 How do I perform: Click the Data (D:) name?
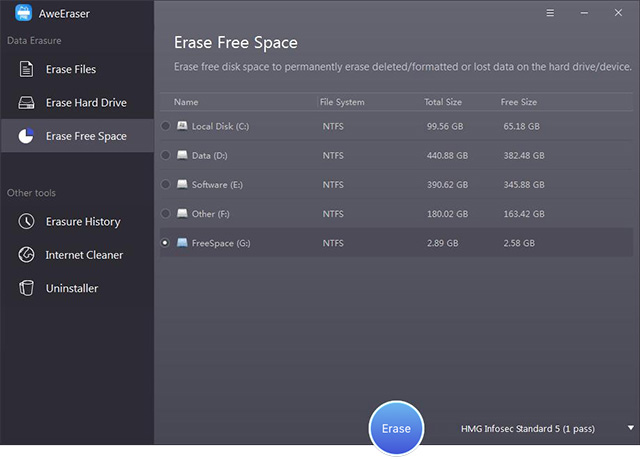point(209,155)
